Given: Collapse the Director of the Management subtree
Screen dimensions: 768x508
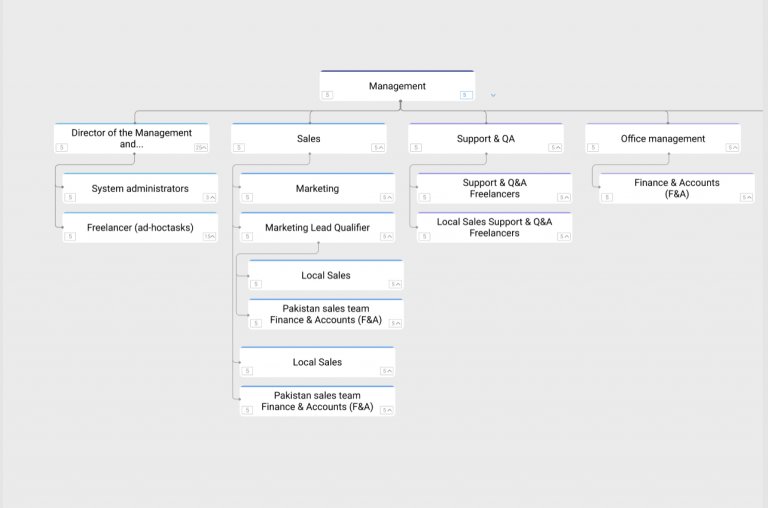Looking at the screenshot, I should [x=201, y=147].
